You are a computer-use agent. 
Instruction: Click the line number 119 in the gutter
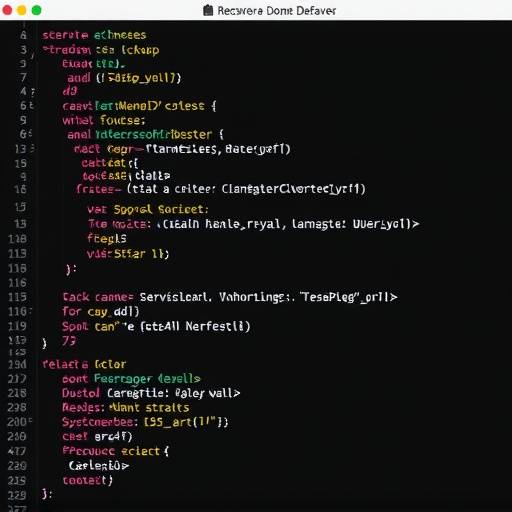(x=17, y=326)
